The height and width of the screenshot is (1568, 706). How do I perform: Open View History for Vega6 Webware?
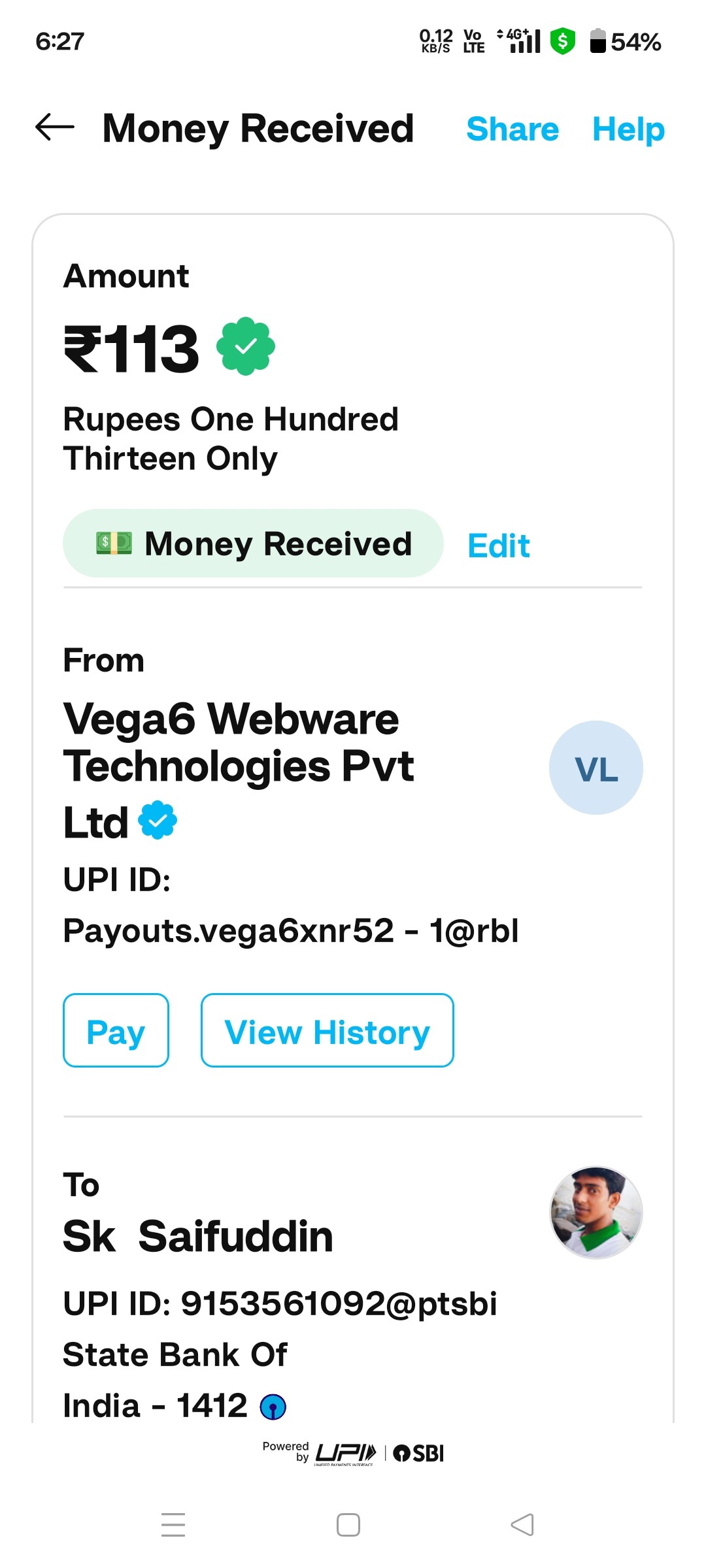click(x=327, y=1030)
